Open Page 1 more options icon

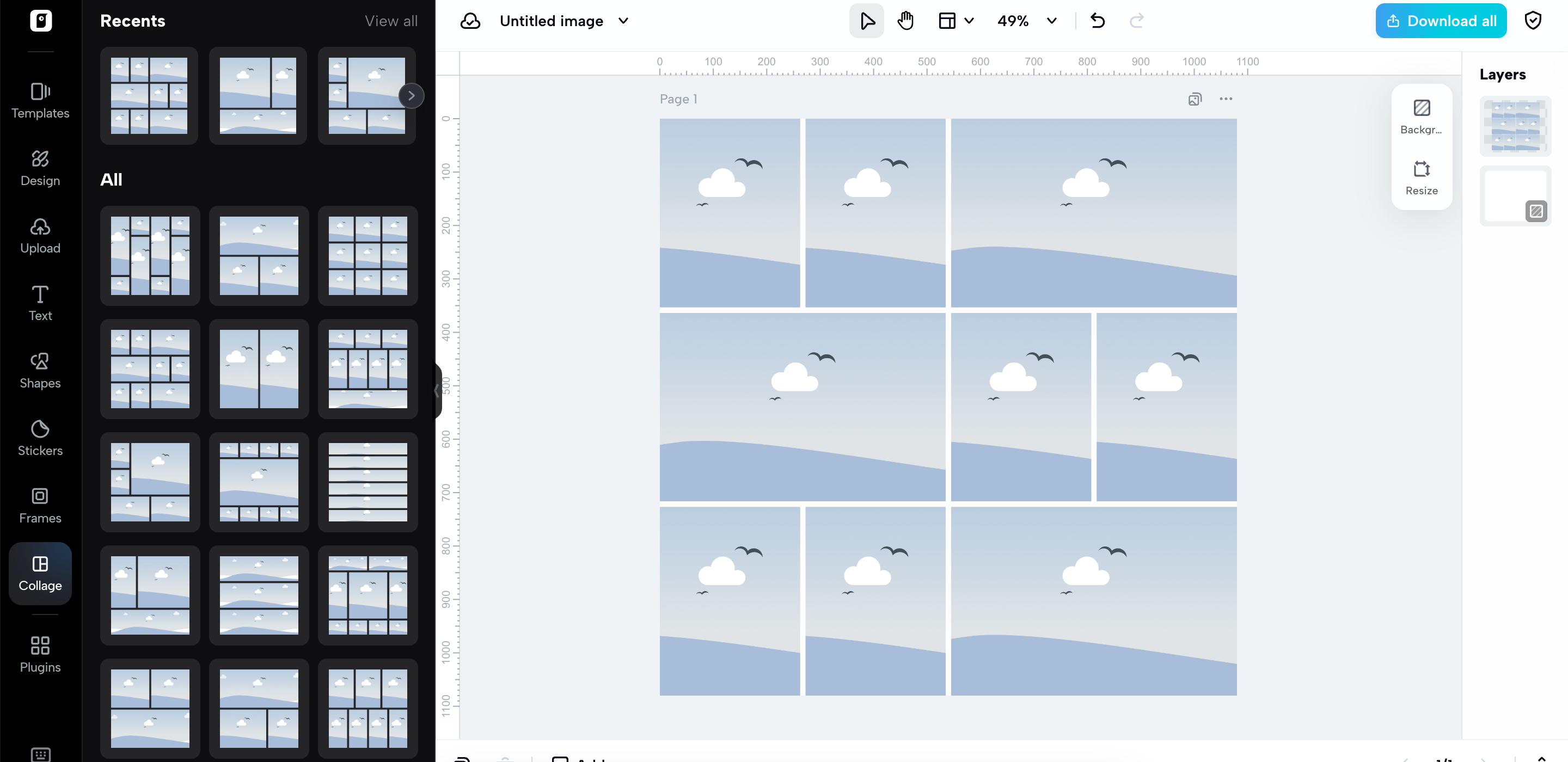pos(1226,99)
